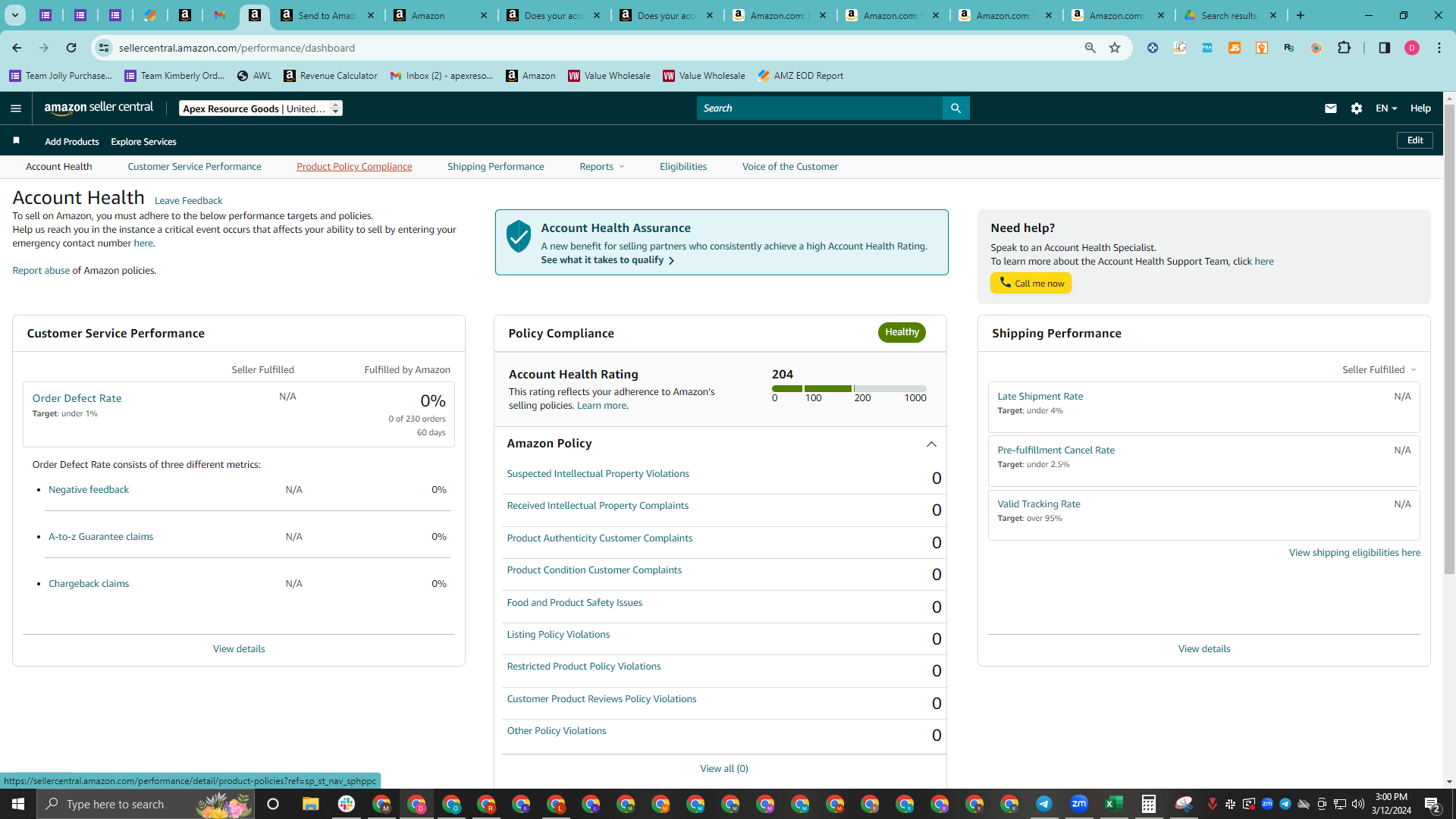Viewport: 1456px width, 819px height.
Task: Click the site information icon in address bar
Action: (104, 48)
